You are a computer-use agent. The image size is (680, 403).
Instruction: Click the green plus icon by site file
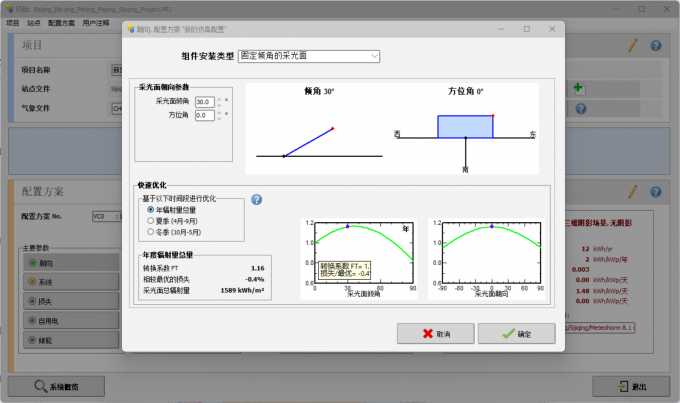[x=578, y=88]
